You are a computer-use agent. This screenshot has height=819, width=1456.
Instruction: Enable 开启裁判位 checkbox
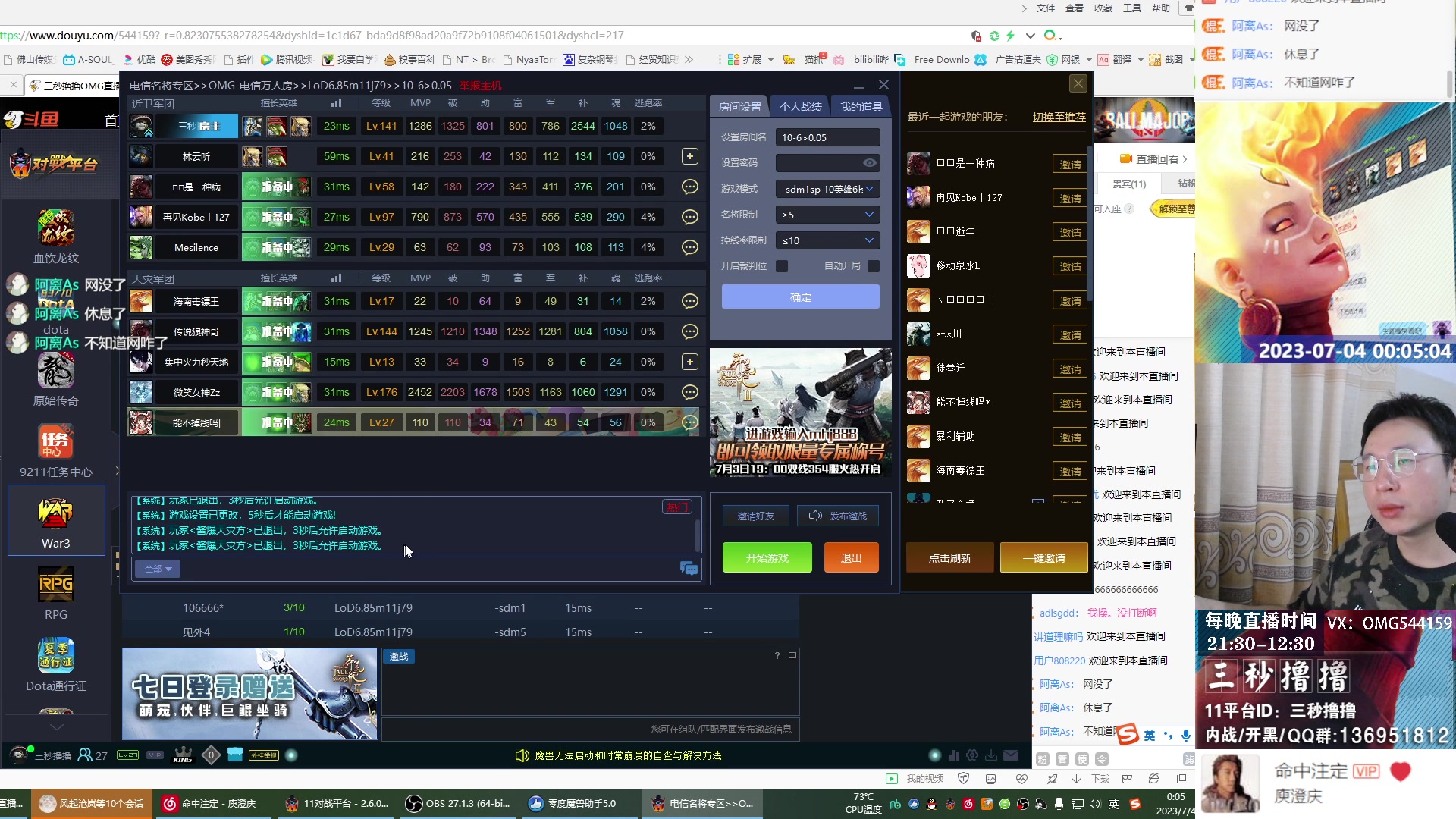782,266
